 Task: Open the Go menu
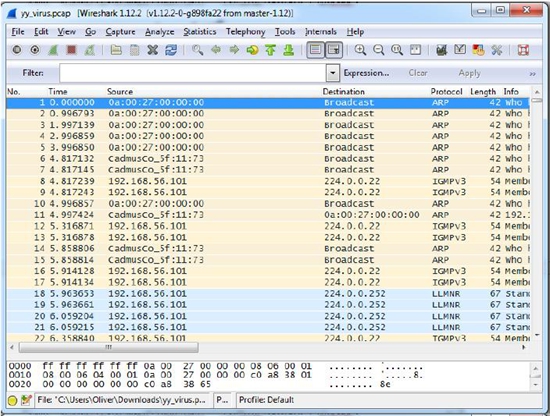[90, 32]
